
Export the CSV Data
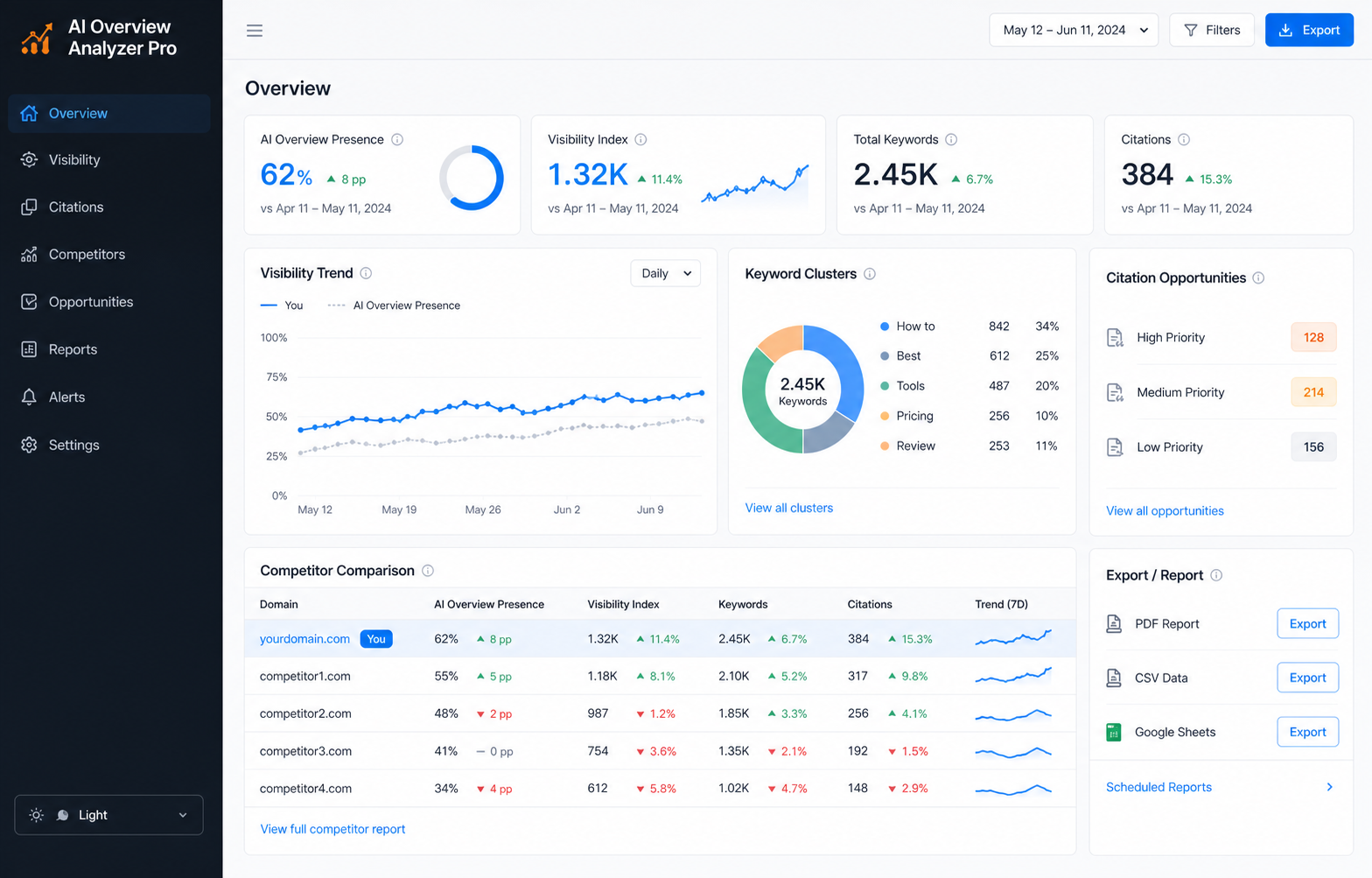(x=1307, y=678)
